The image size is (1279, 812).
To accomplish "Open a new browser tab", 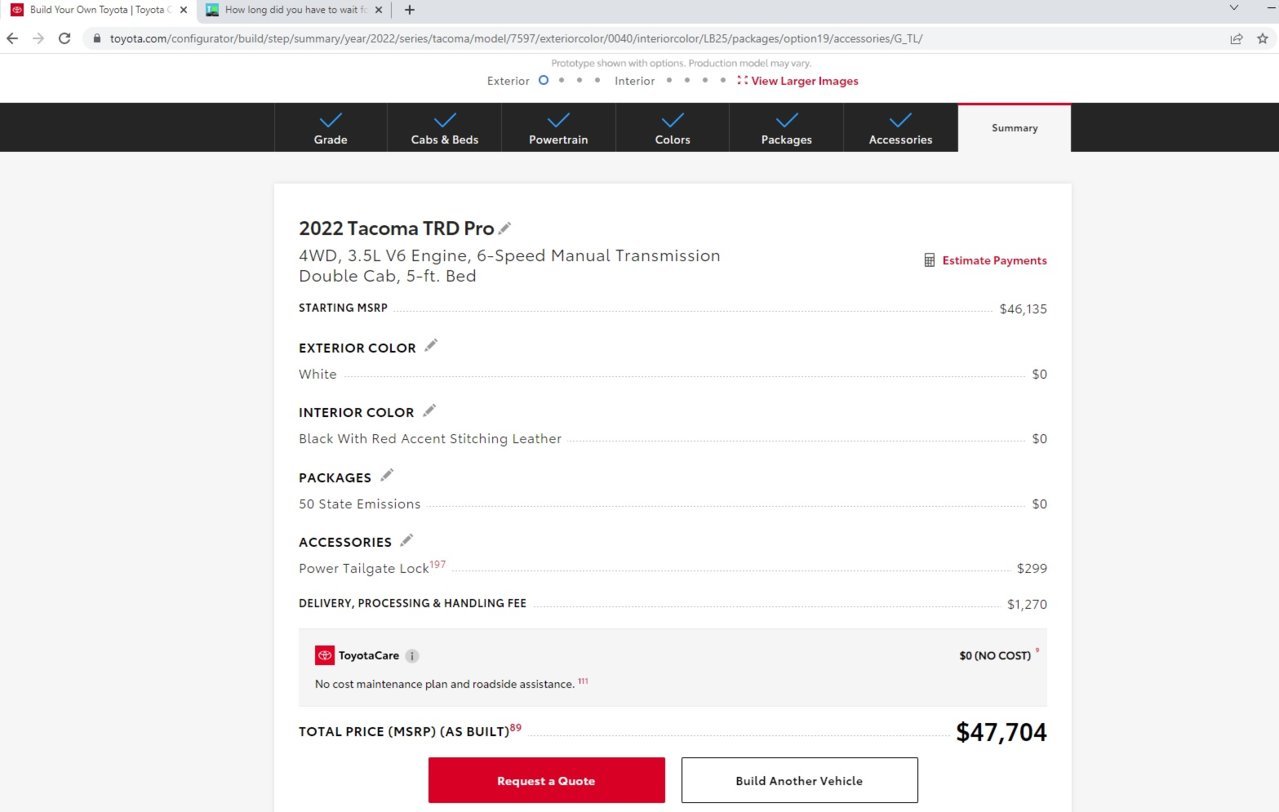I will coord(409,10).
